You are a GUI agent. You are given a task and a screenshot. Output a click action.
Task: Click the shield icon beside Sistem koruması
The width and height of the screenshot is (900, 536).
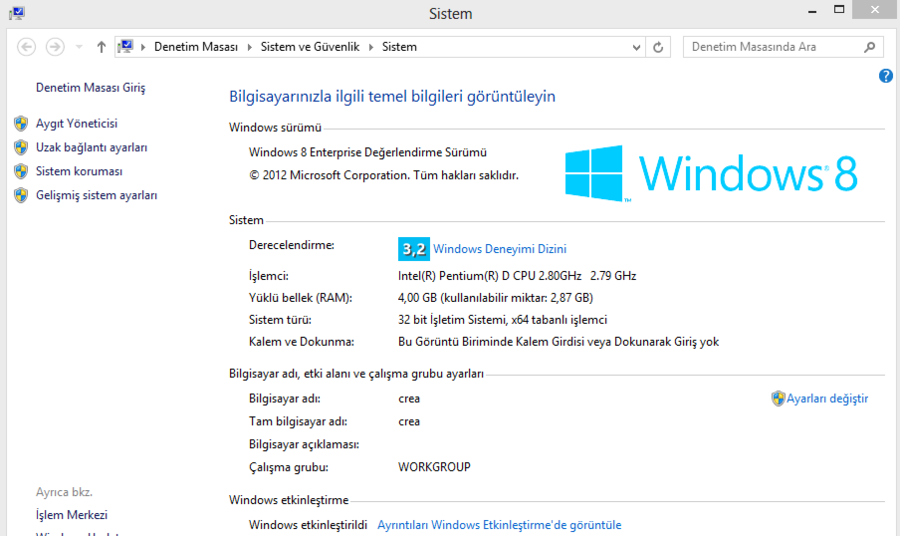pyautogui.click(x=21, y=171)
